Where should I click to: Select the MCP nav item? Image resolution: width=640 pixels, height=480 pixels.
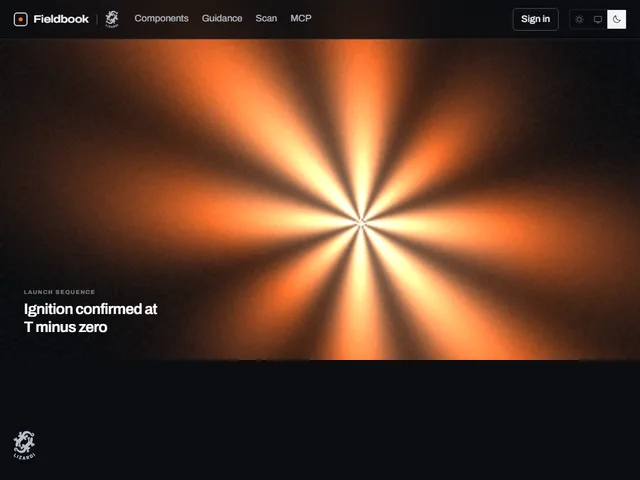click(301, 18)
